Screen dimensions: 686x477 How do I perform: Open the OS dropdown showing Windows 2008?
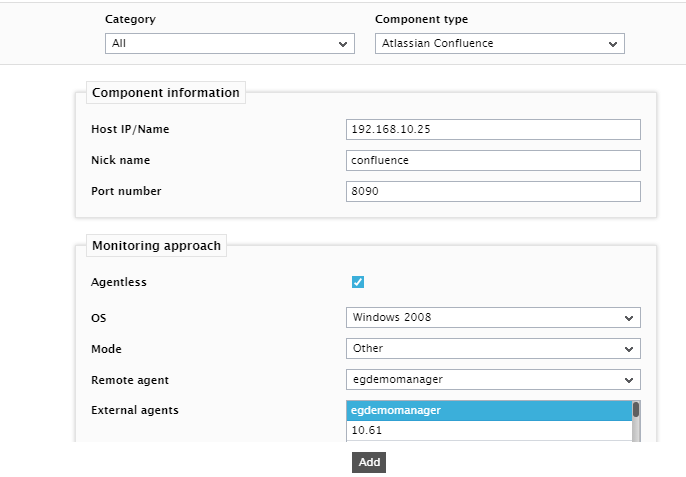tap(493, 318)
